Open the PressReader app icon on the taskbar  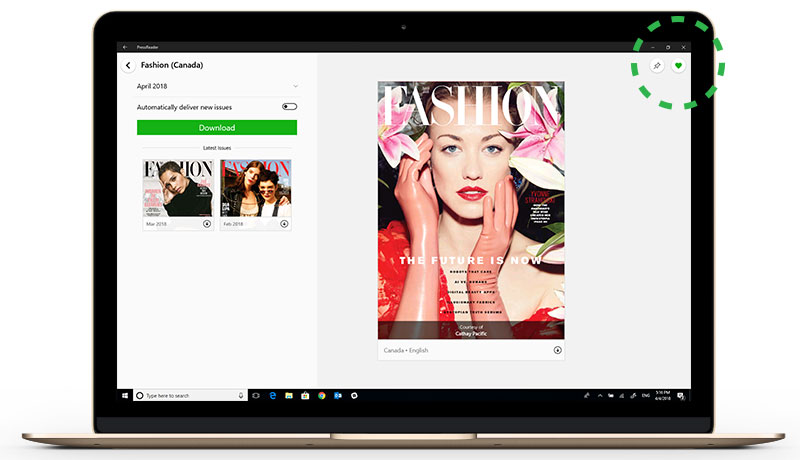[x=354, y=396]
